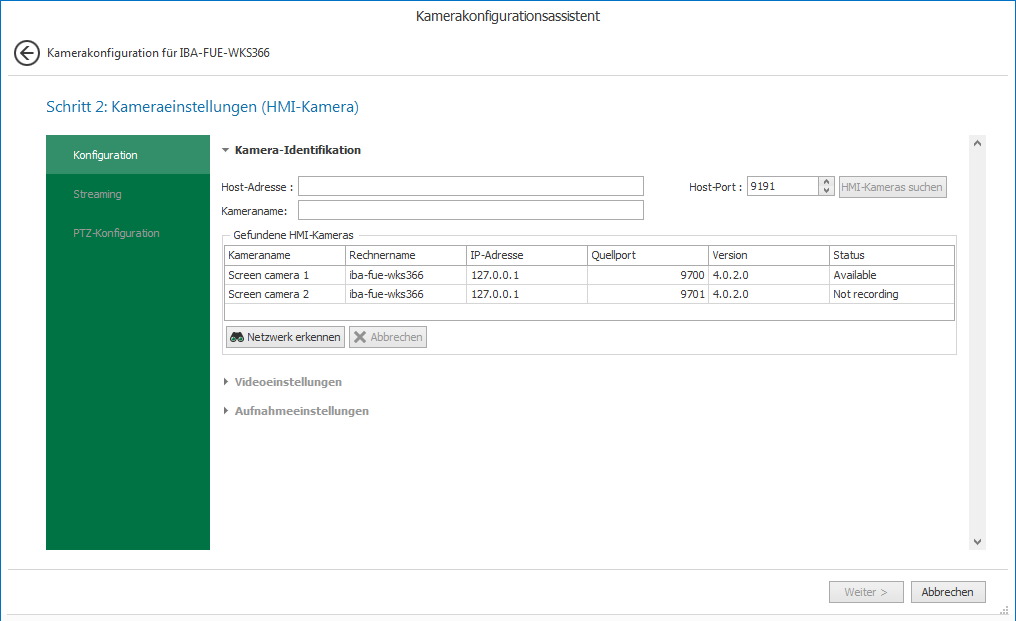Focus the Host-Adresse input field
The width and height of the screenshot is (1016, 621).
[x=470, y=187]
